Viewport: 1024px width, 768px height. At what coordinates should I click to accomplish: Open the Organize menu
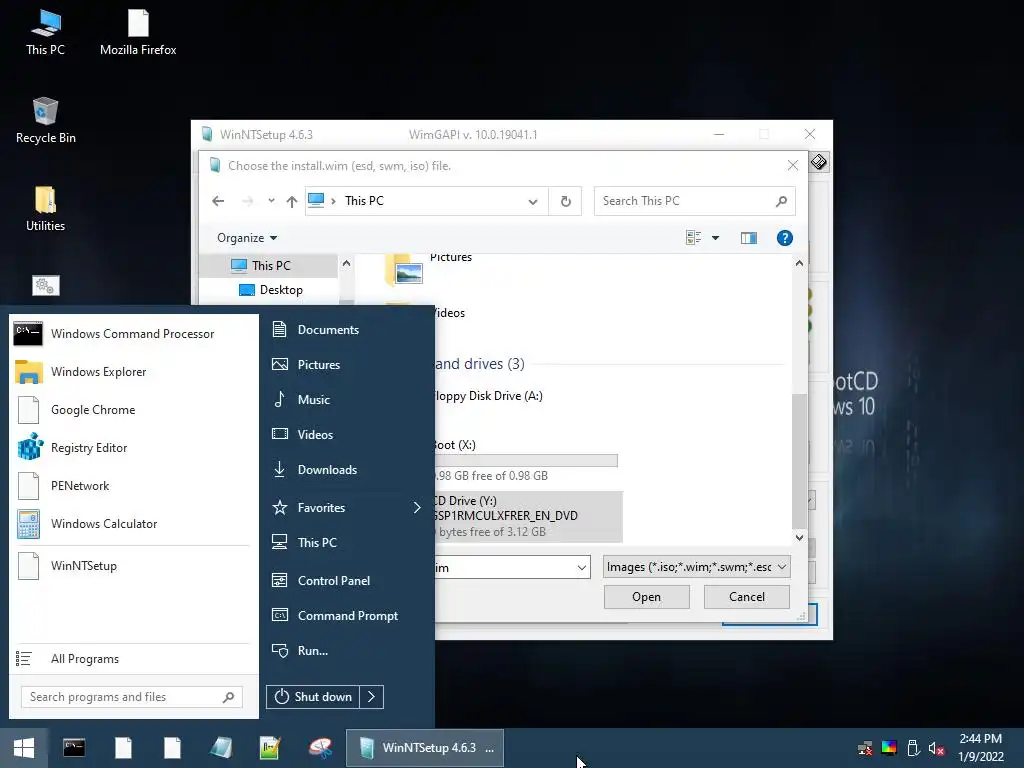[247, 238]
